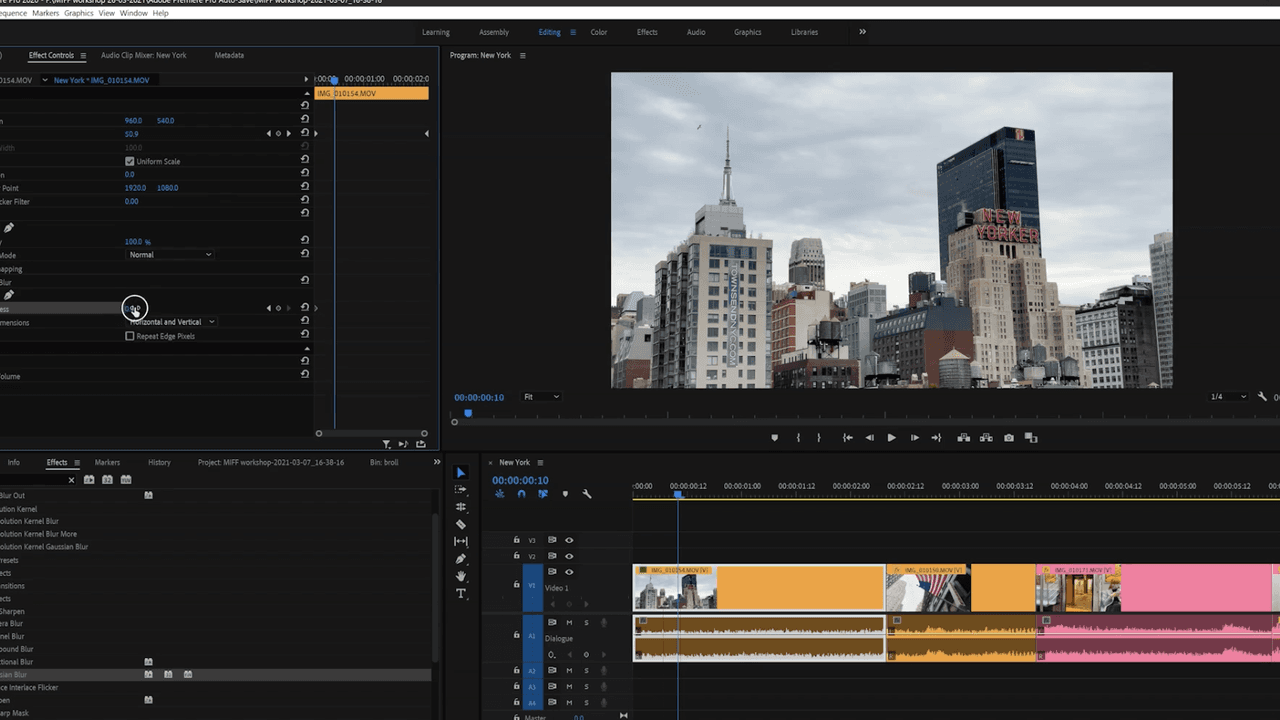Select the Pen tool in Tools panel
The height and width of the screenshot is (720, 1280).
coord(460,559)
